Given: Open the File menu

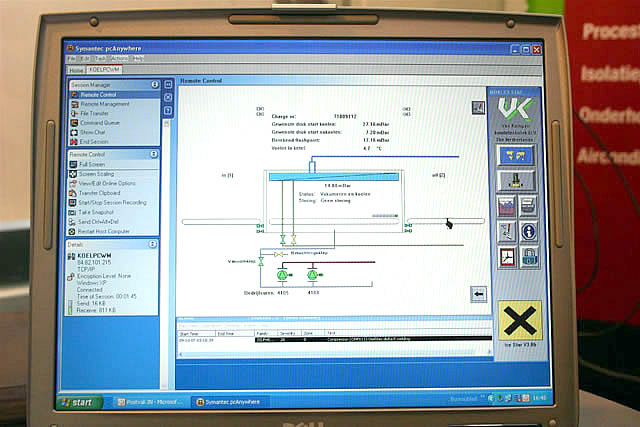Looking at the screenshot, I should tap(71, 58).
